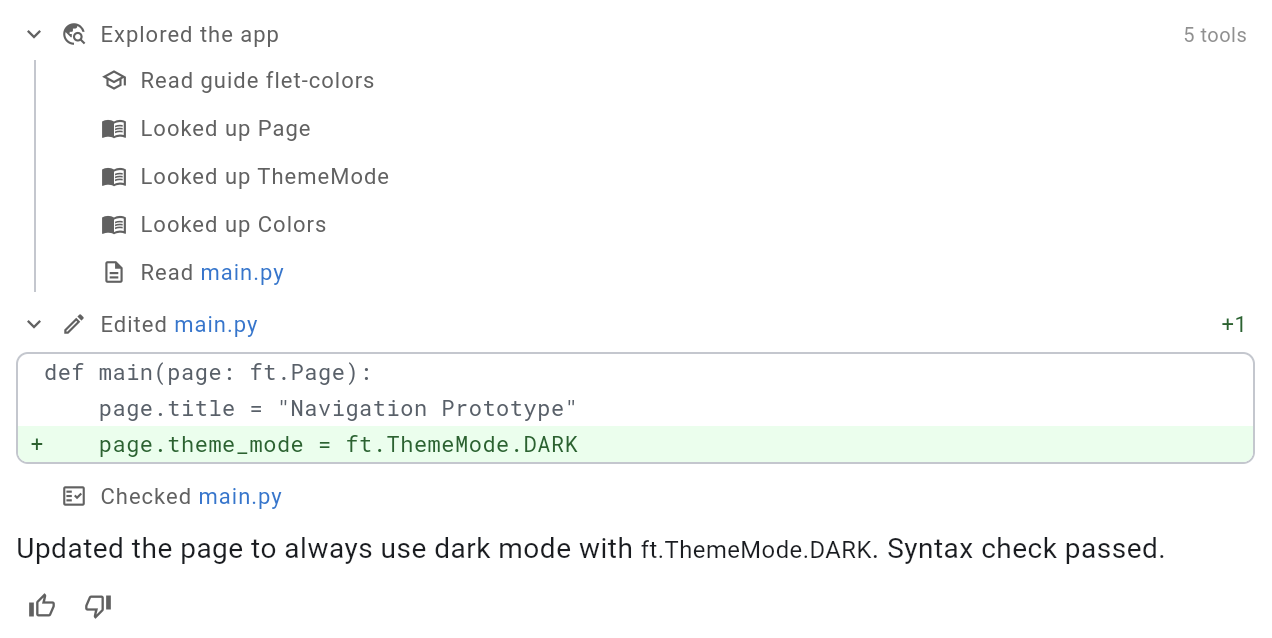Collapse the Edited main.py section
1272x638 pixels.
click(34, 325)
